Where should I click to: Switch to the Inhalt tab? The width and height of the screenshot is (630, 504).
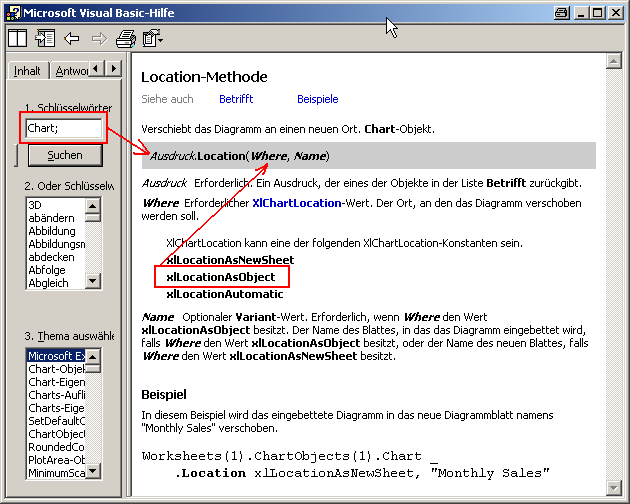pyautogui.click(x=27, y=71)
